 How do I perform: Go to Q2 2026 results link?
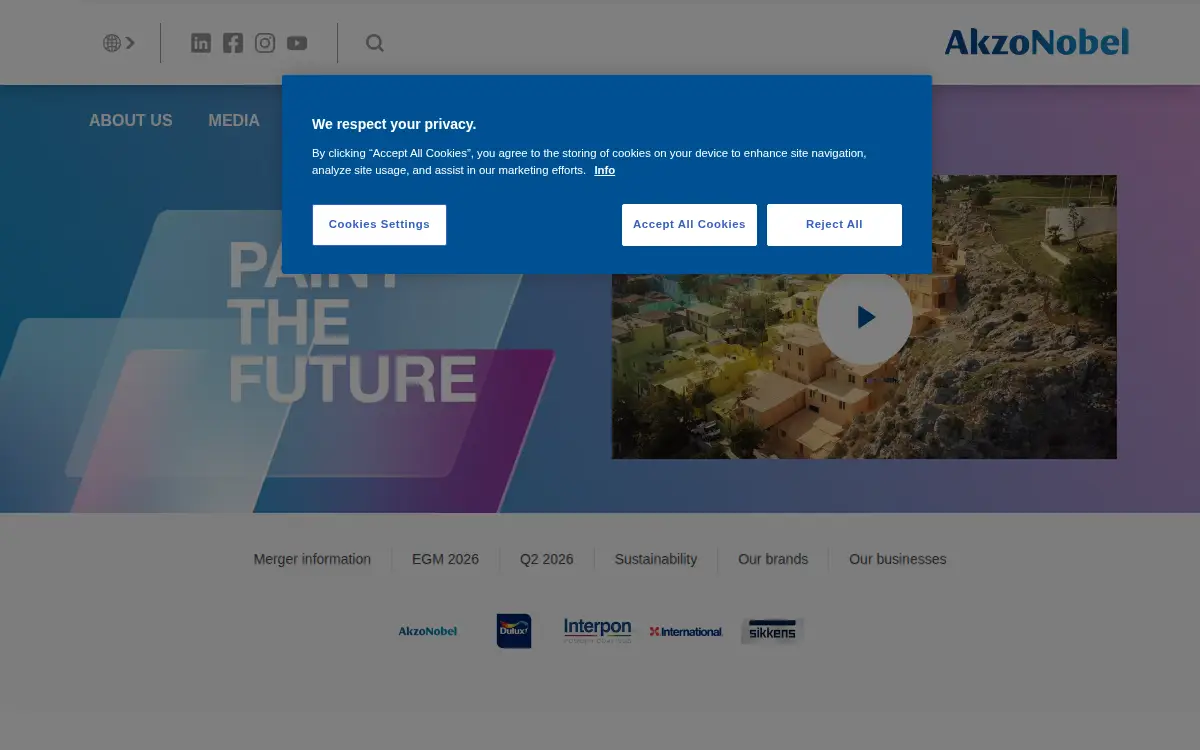coord(547,559)
